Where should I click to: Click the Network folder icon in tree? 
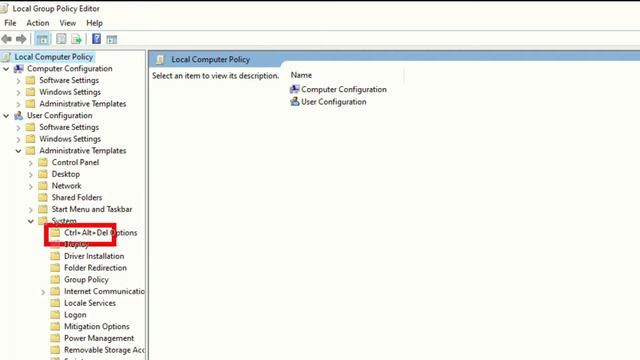(x=43, y=186)
